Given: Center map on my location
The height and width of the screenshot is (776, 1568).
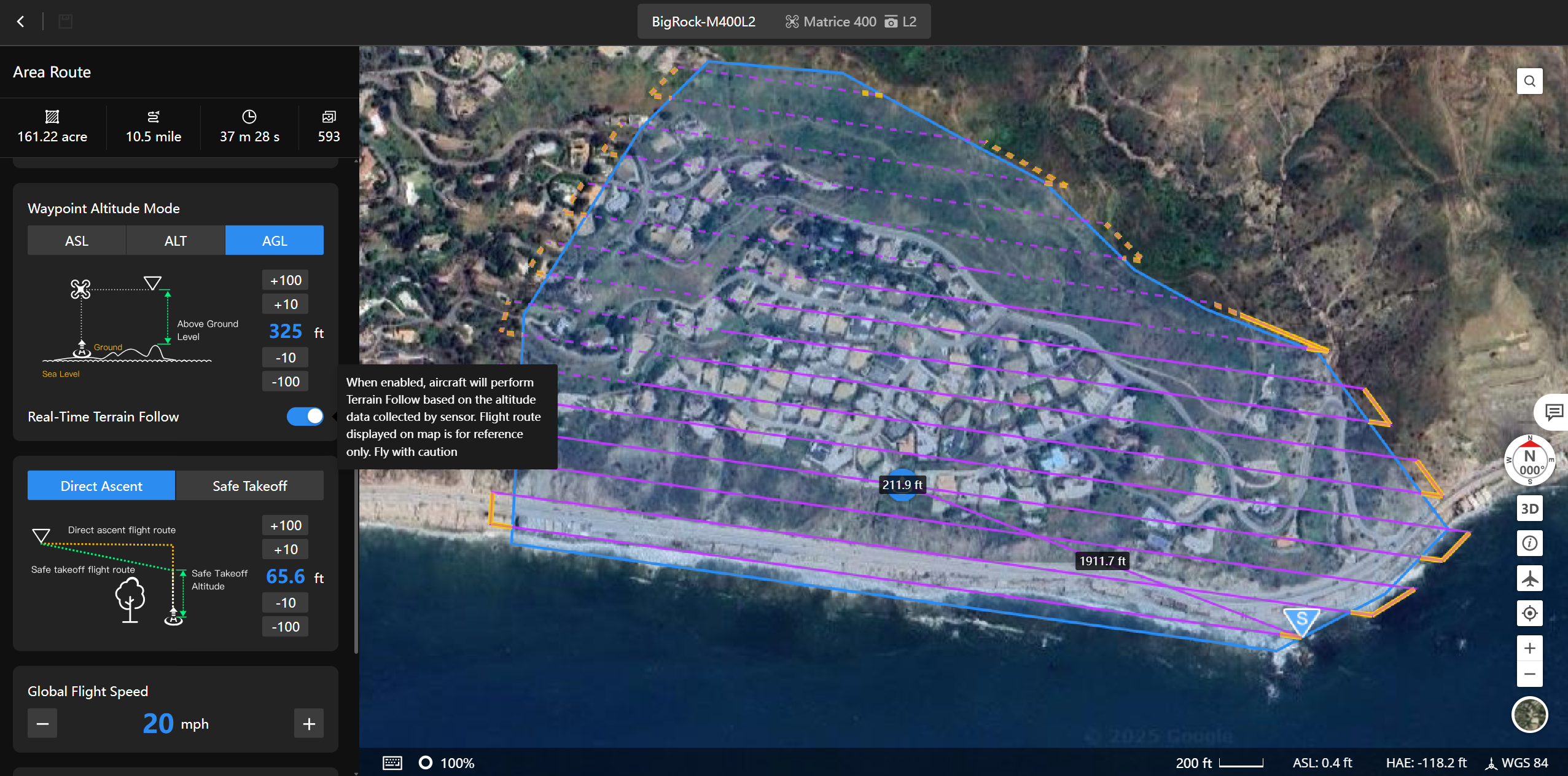Looking at the screenshot, I should [x=1529, y=613].
